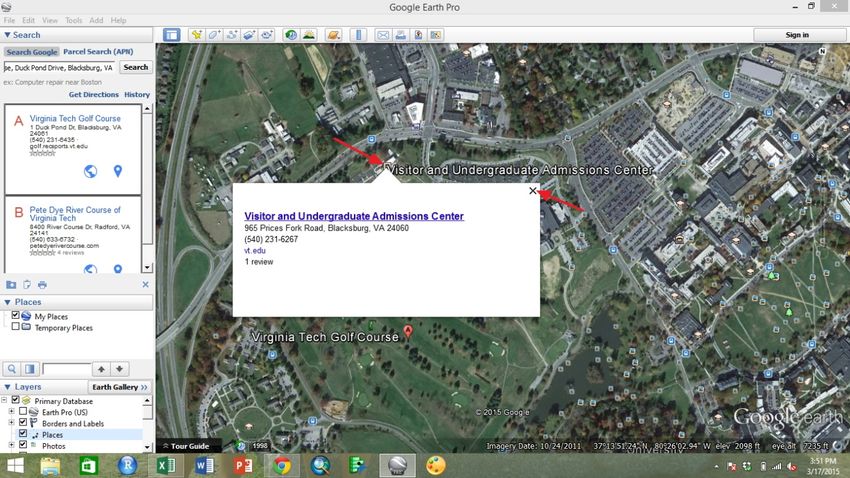
Task: Expand Borders and Labels tree node
Action: tap(11, 423)
